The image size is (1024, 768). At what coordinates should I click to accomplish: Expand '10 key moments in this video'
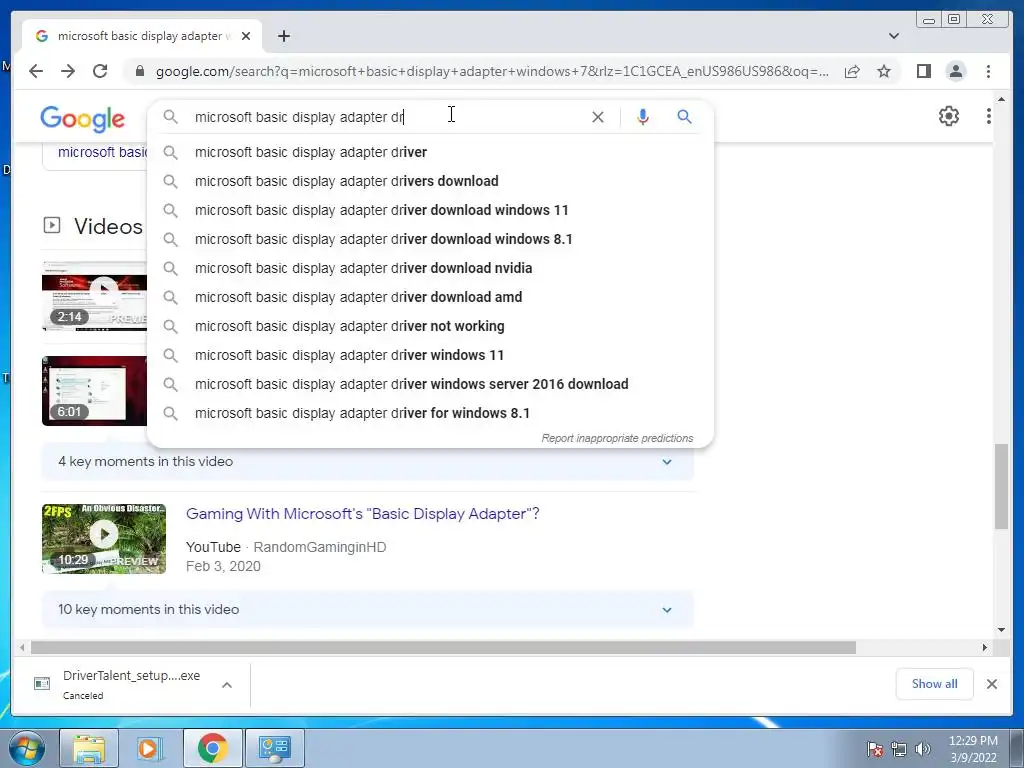pos(368,609)
